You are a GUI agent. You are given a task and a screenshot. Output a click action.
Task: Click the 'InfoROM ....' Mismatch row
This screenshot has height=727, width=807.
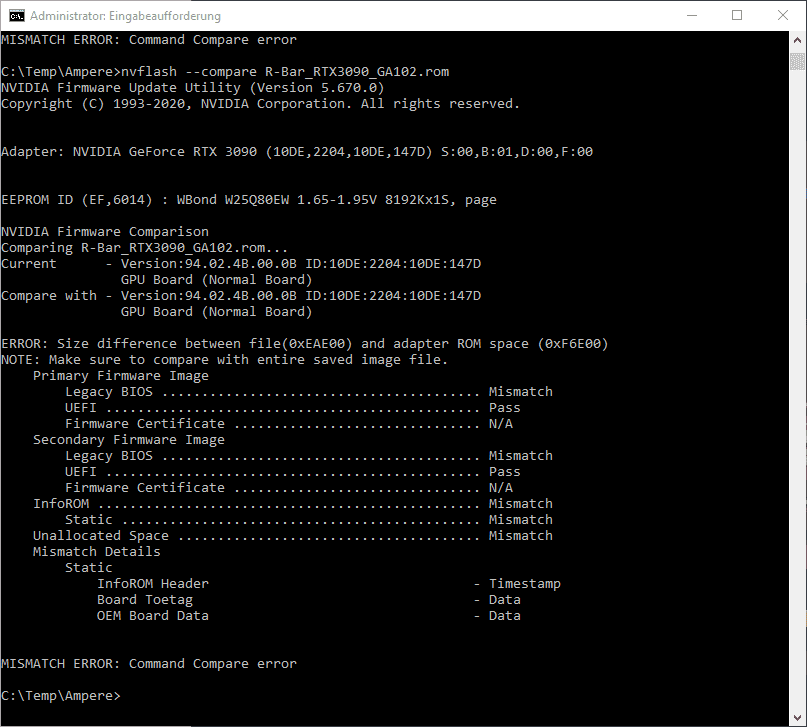tap(293, 503)
